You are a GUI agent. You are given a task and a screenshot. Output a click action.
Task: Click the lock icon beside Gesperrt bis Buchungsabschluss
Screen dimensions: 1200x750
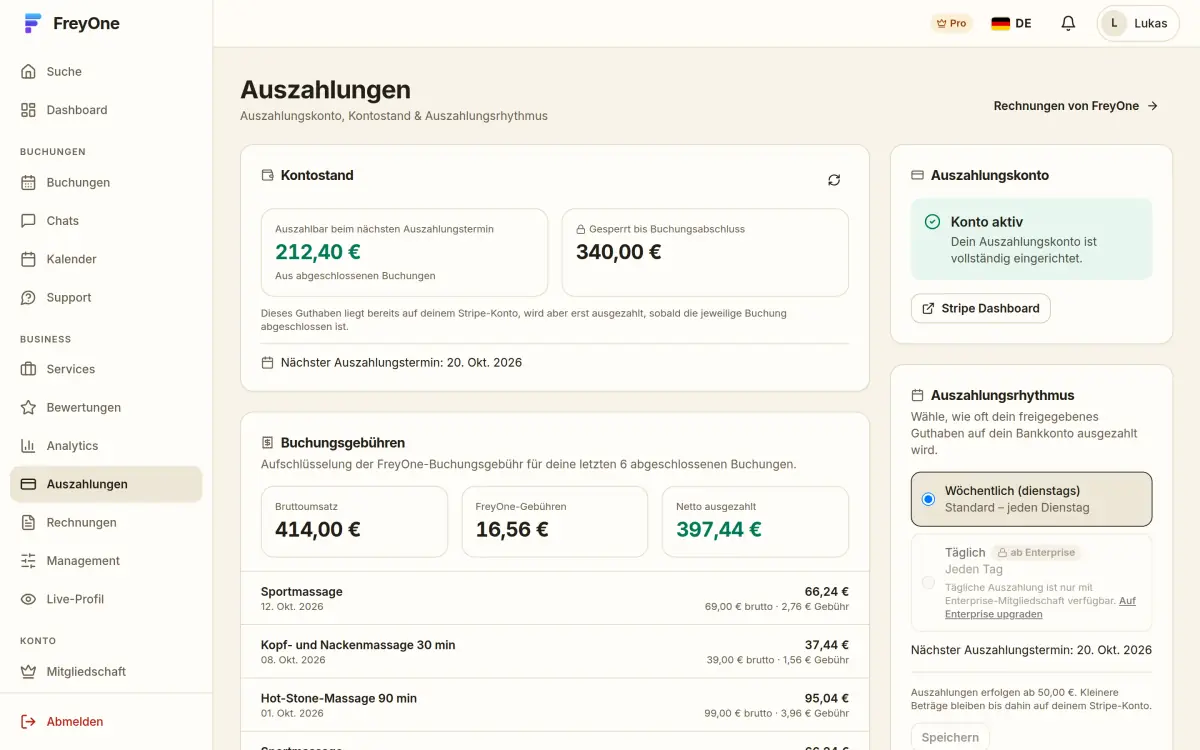pyautogui.click(x=581, y=229)
